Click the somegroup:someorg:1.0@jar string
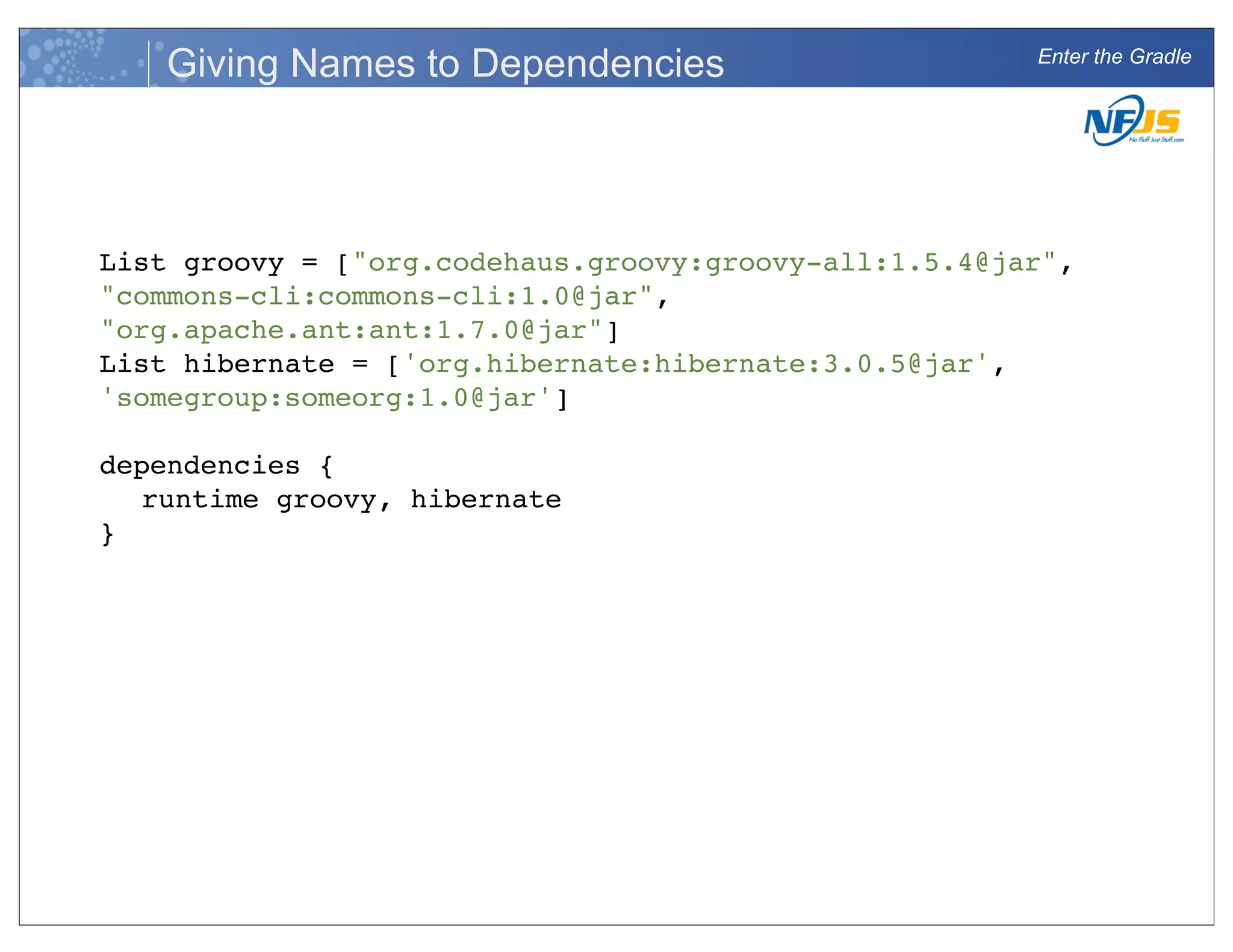This screenshot has width=1233, height=952. [x=326, y=398]
